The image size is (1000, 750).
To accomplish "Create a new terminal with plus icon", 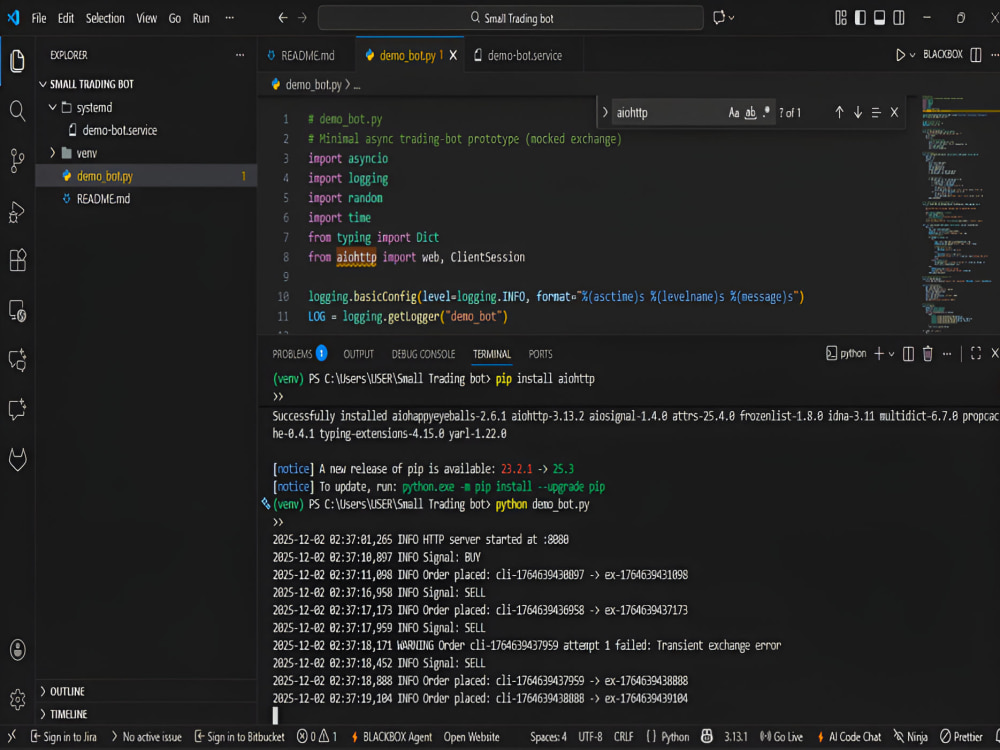I will [879, 354].
